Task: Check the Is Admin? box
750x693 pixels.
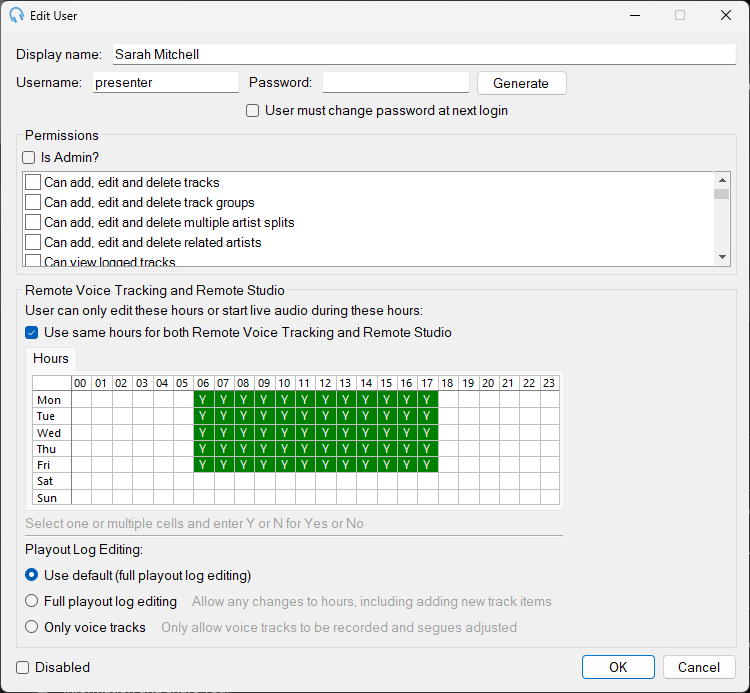Action: pos(29,157)
